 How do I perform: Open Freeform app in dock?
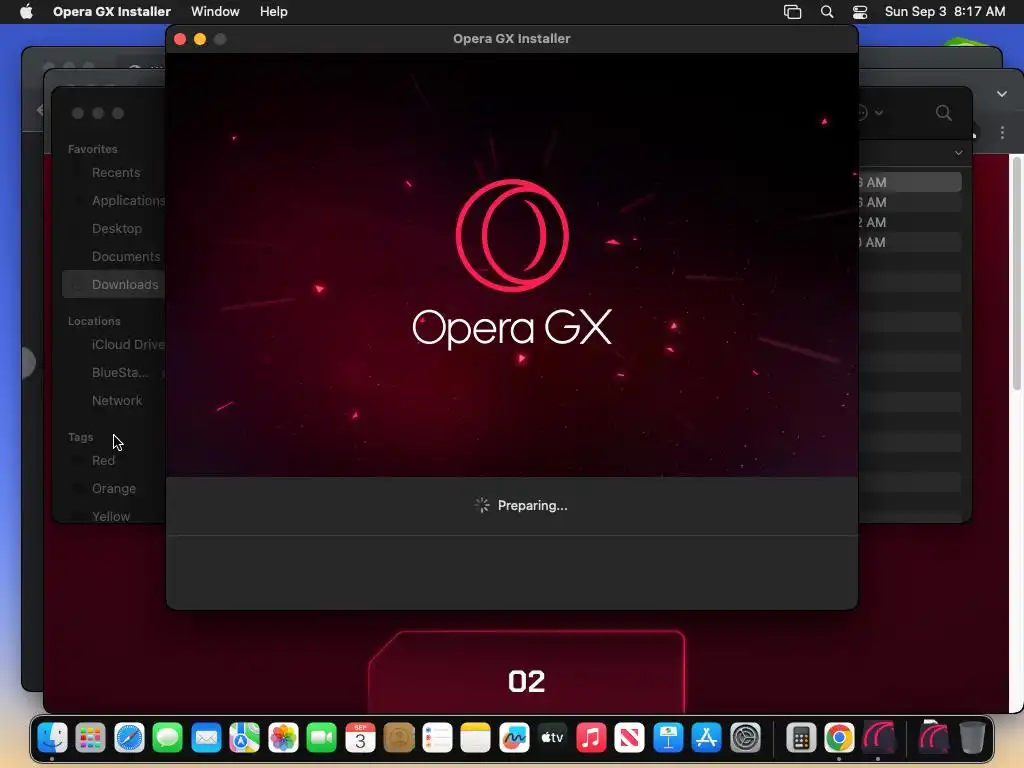[514, 739]
